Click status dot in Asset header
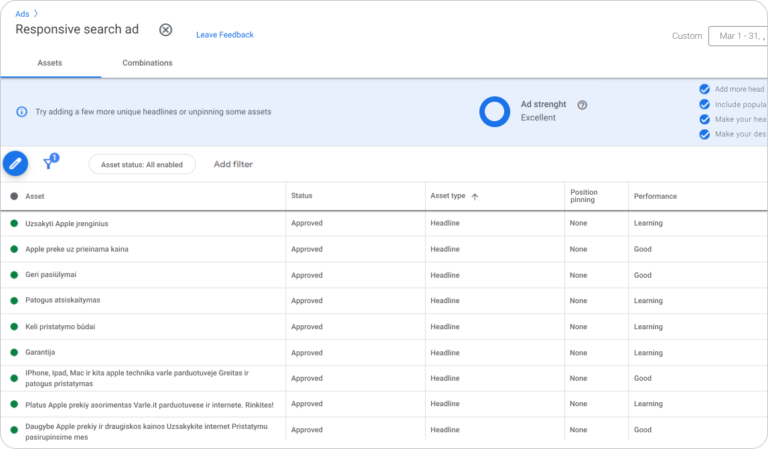 coord(14,196)
